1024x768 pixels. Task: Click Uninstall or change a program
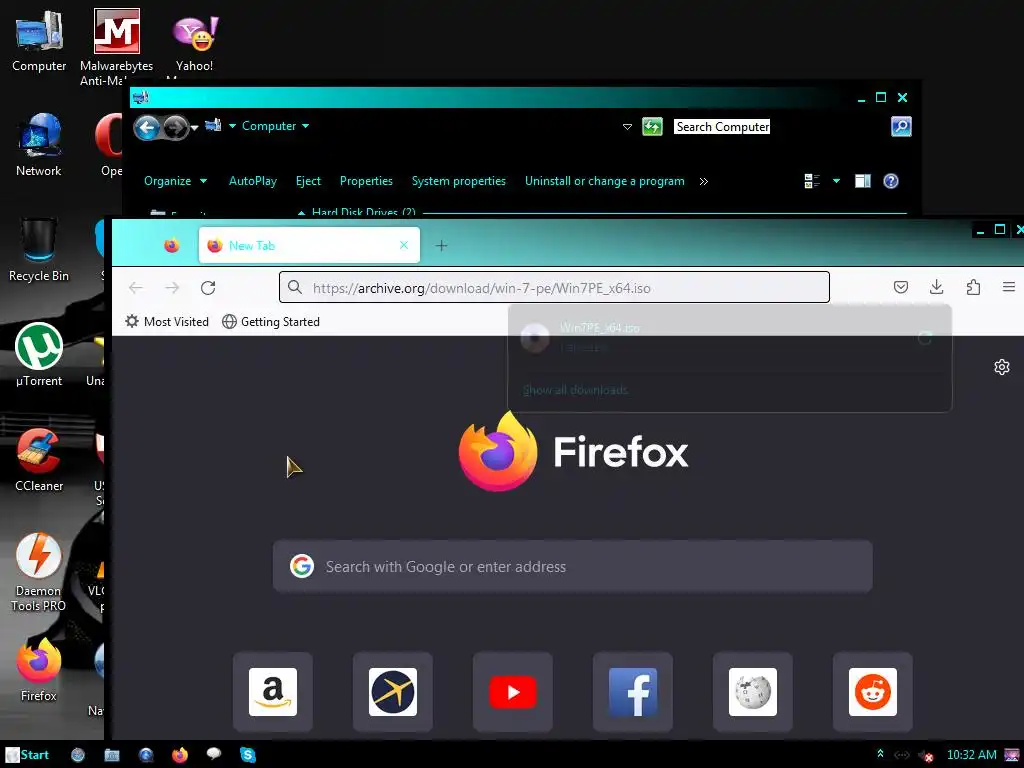click(x=605, y=181)
